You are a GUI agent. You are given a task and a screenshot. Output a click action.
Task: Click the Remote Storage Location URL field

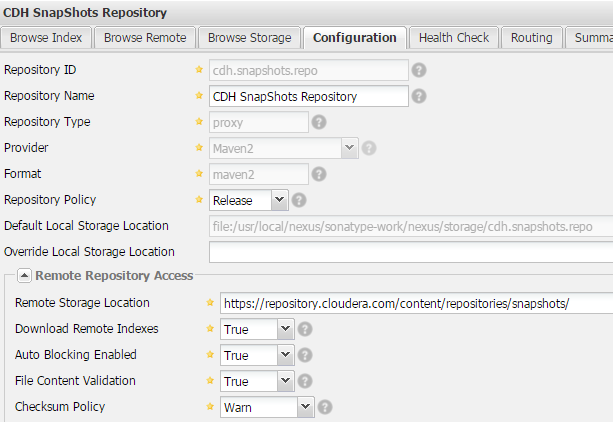click(x=416, y=303)
